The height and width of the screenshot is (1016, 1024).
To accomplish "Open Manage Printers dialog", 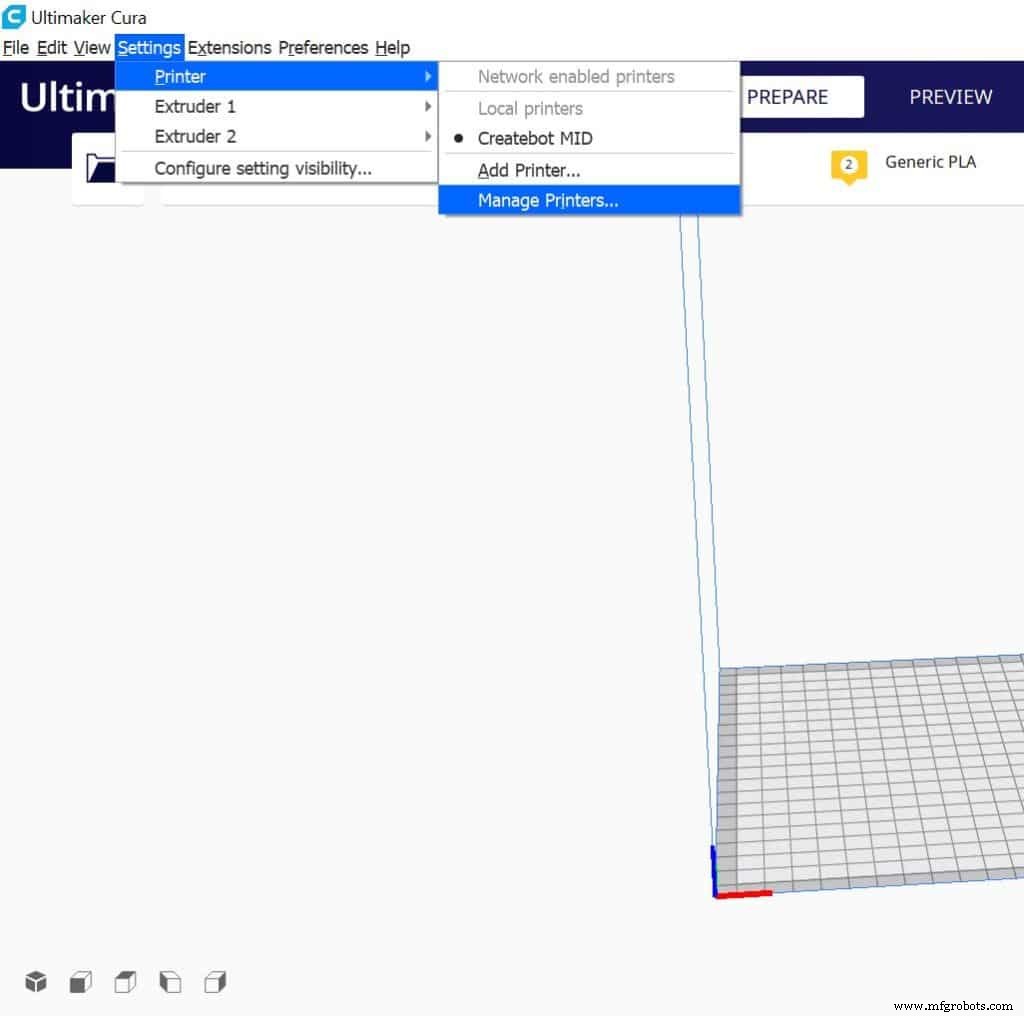I will pos(548,200).
